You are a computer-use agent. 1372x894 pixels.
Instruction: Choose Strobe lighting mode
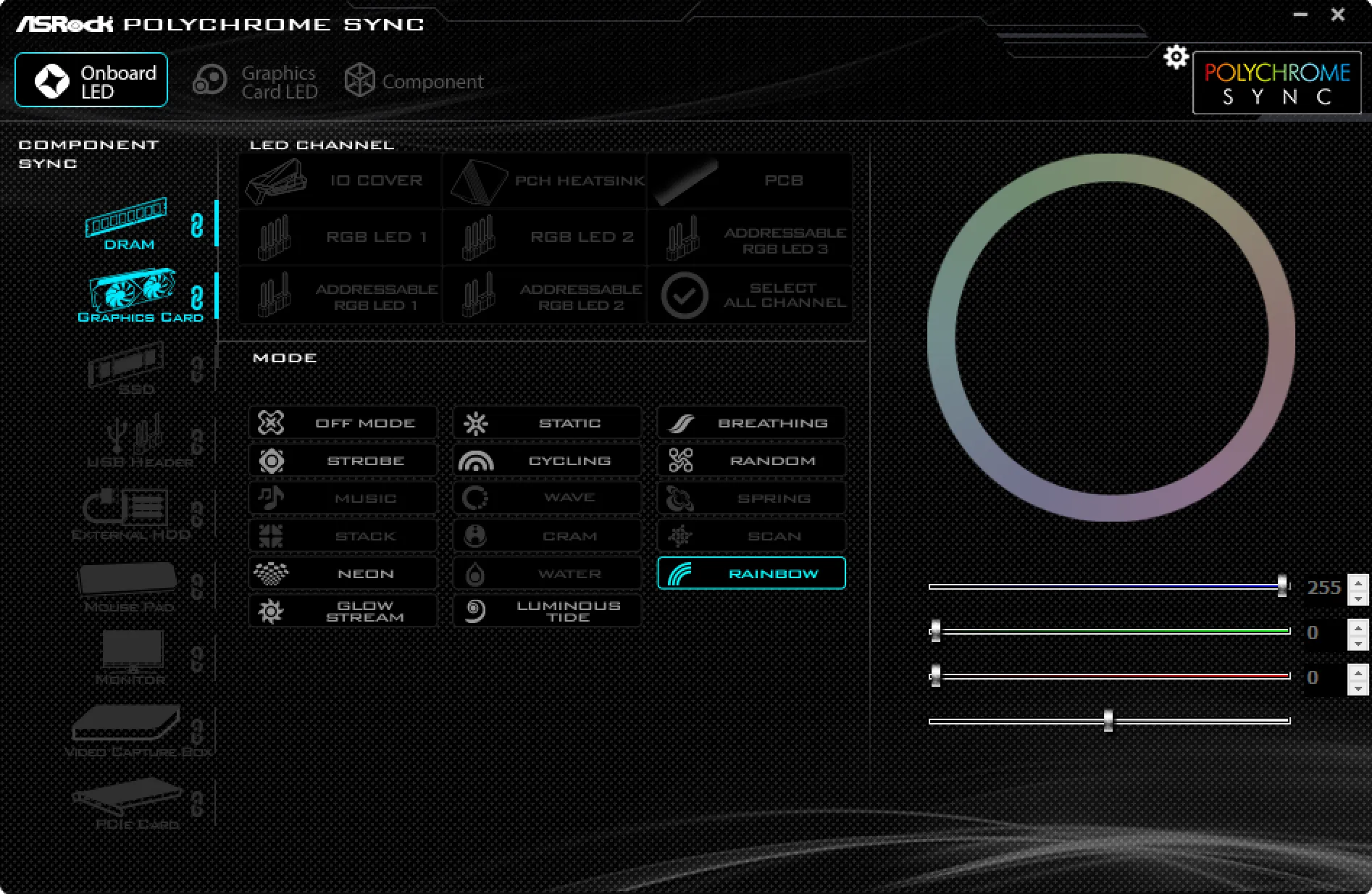[343, 460]
